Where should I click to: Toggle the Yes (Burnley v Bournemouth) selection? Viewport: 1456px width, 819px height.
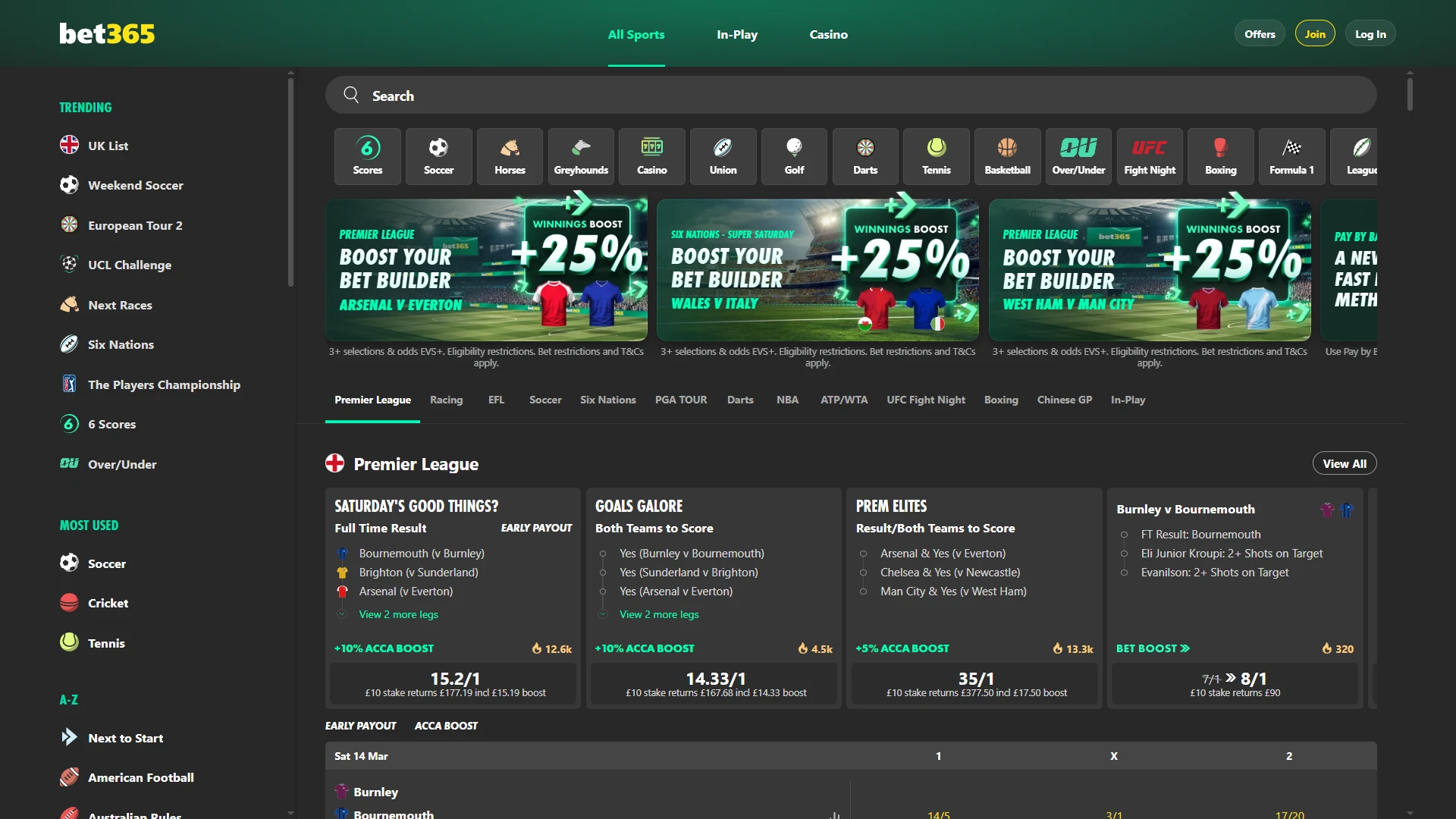pyautogui.click(x=602, y=554)
